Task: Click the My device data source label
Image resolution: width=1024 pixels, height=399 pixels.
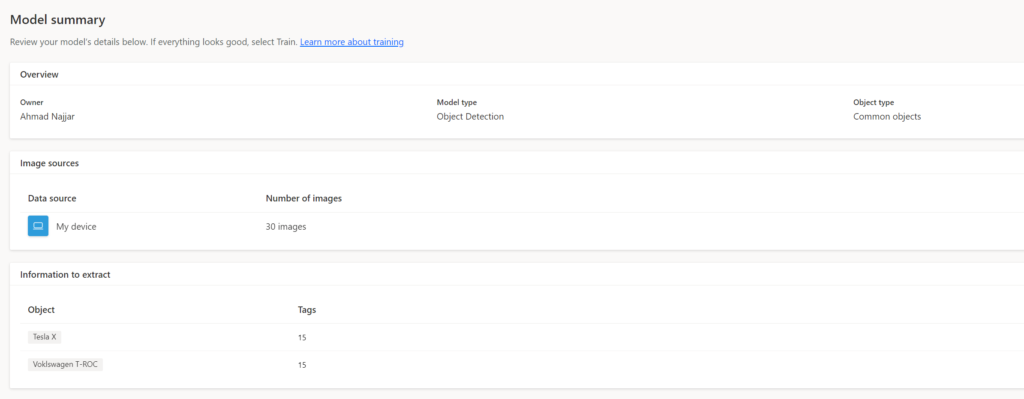Action: coord(76,227)
